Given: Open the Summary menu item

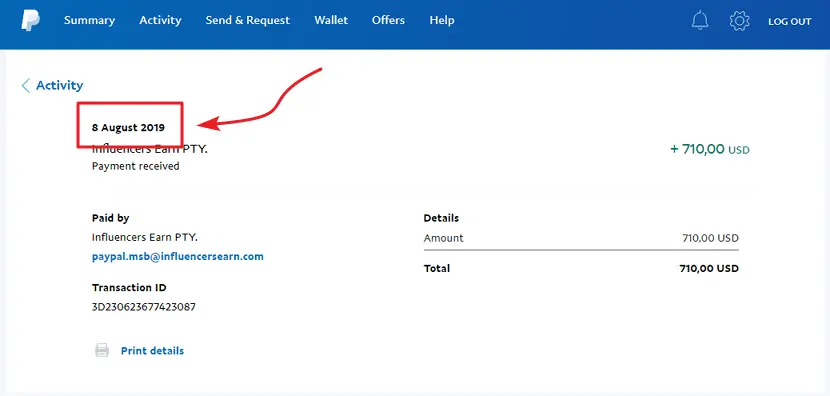Looking at the screenshot, I should pos(89,20).
